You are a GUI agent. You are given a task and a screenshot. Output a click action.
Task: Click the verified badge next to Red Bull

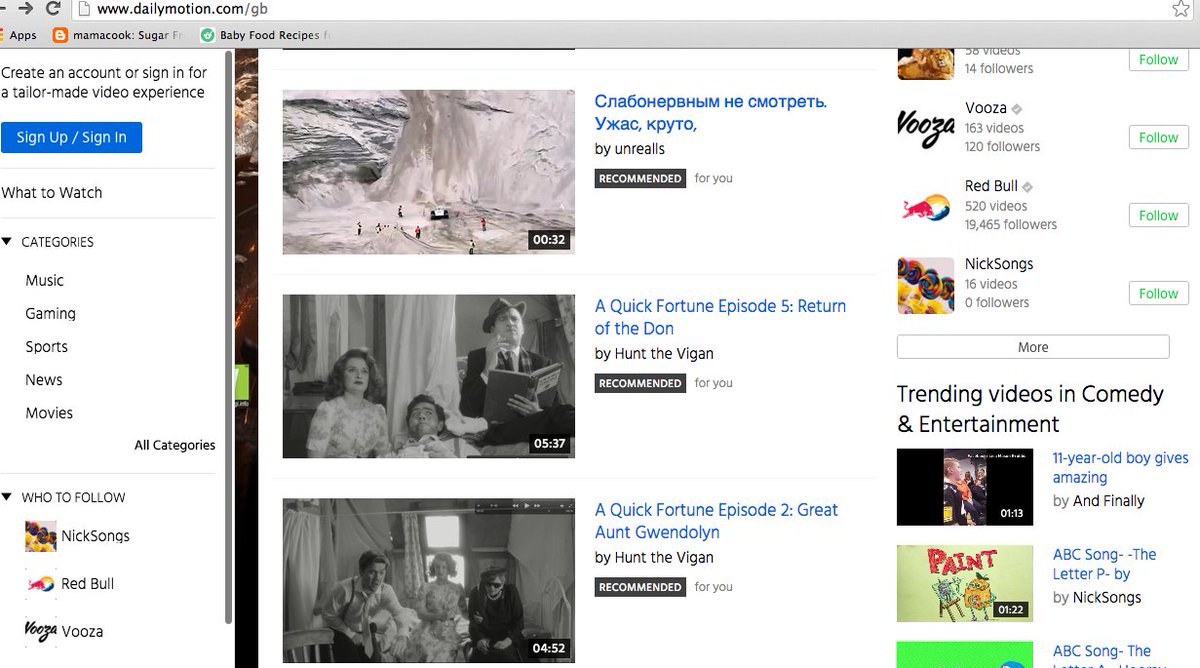coord(1026,185)
